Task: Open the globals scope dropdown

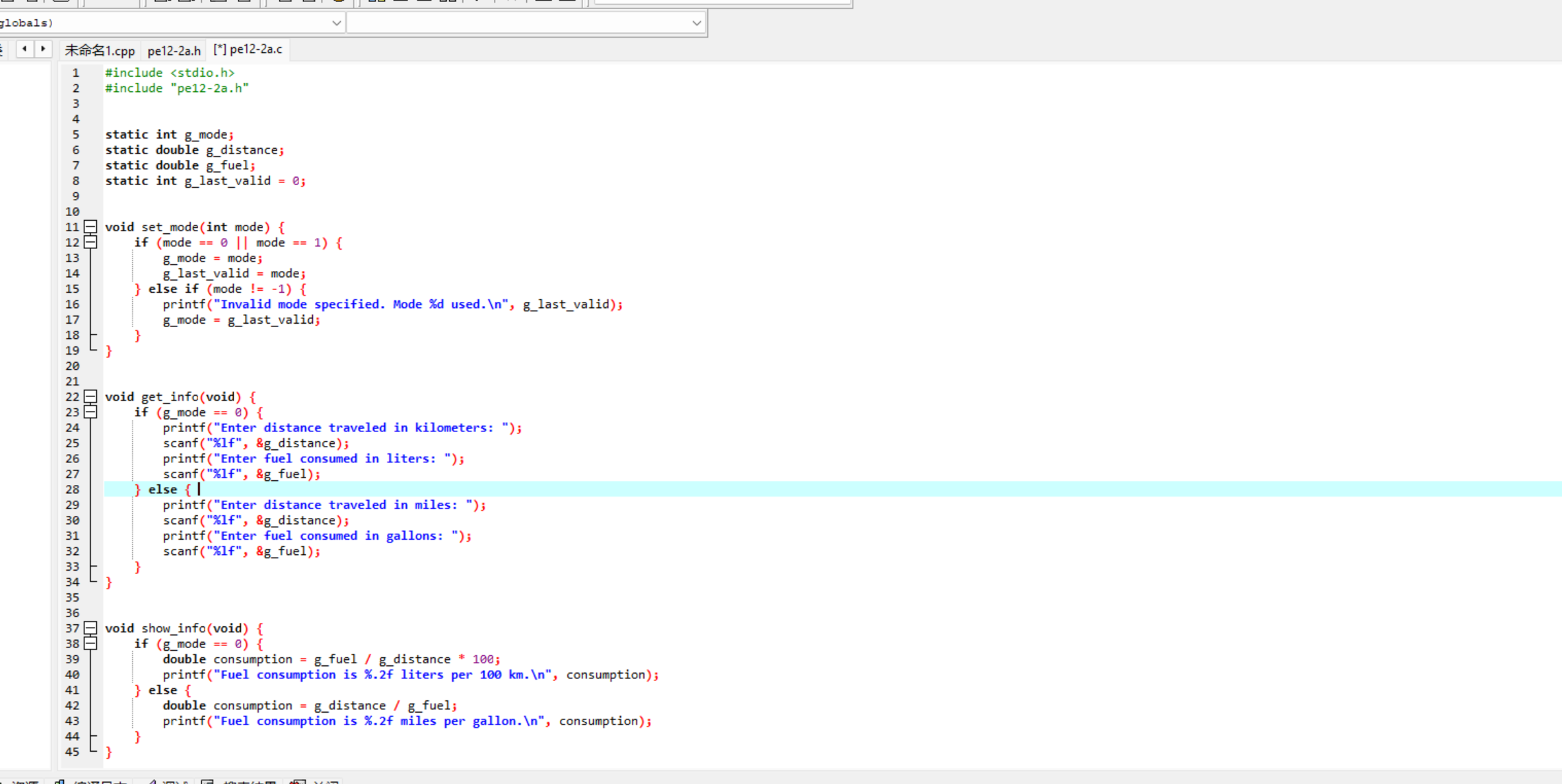Action: [x=335, y=23]
